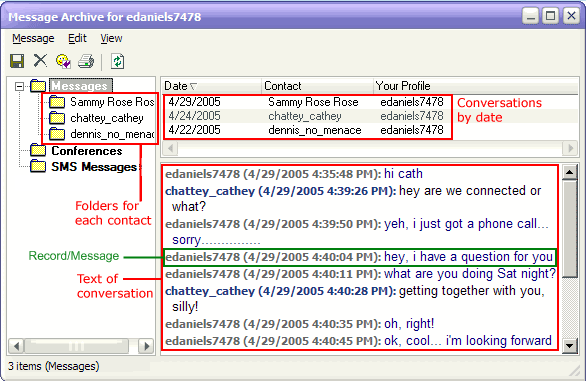Click Sammy Rose Rose in Contact column
Viewport: 586px width, 381px height.
click(313, 102)
